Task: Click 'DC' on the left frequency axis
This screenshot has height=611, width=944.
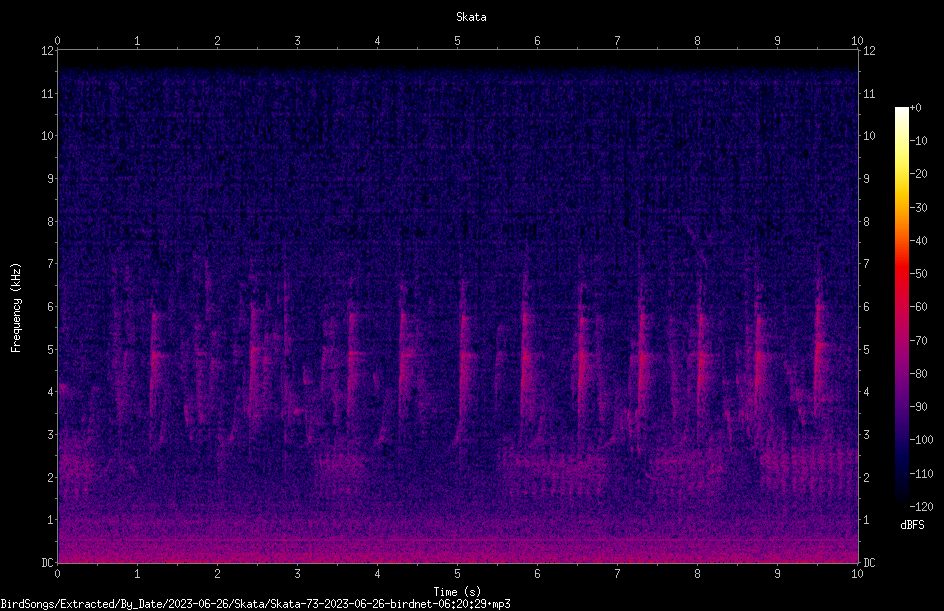Action: pyautogui.click(x=47, y=563)
